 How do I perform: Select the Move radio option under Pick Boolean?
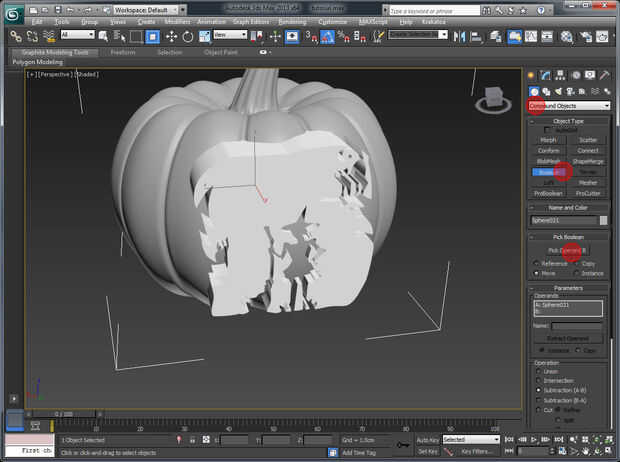[x=536, y=272]
